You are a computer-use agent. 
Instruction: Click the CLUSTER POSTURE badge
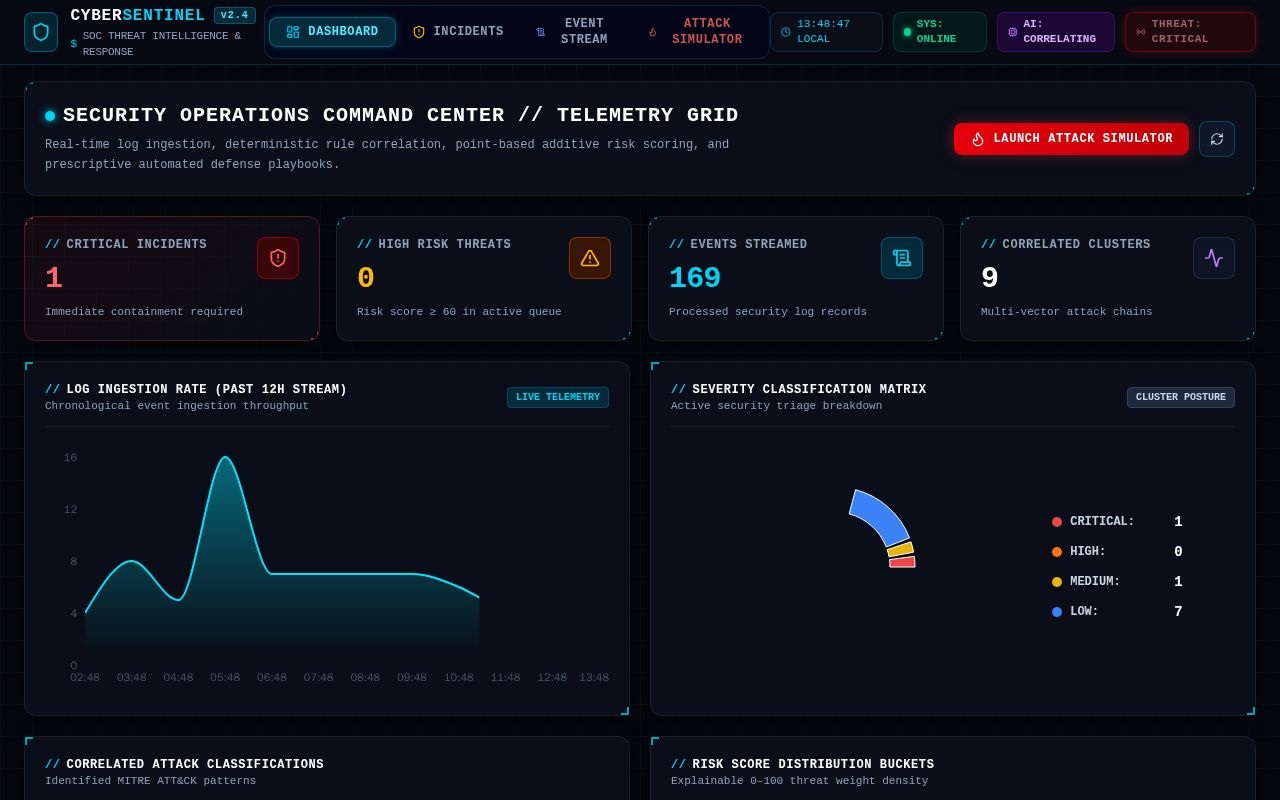pyautogui.click(x=1181, y=397)
